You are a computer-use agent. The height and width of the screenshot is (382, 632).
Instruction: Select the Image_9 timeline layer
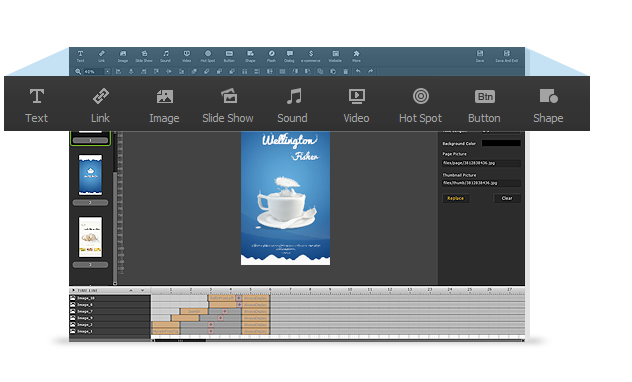point(110,318)
